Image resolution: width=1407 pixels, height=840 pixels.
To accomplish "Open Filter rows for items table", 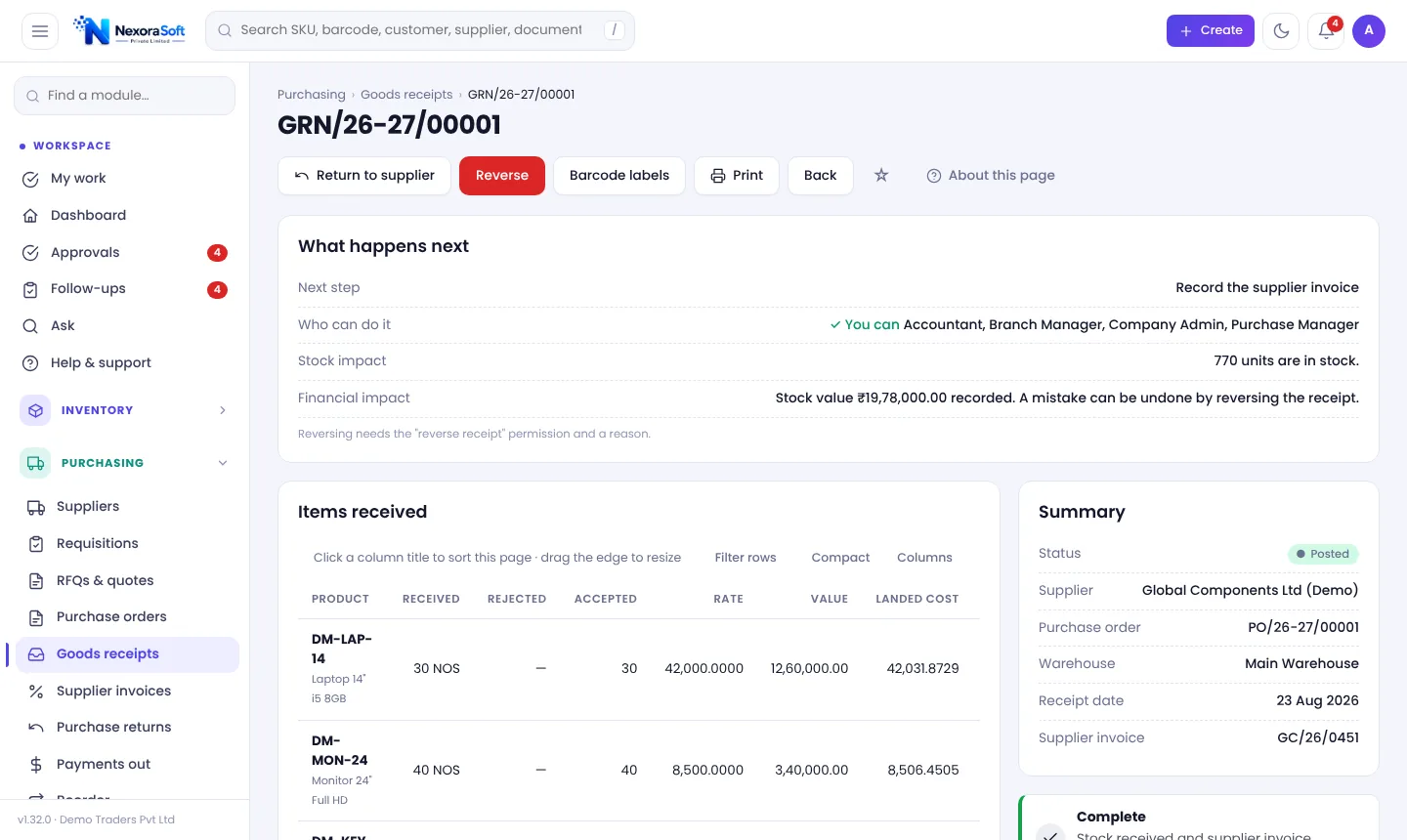I will tap(746, 558).
